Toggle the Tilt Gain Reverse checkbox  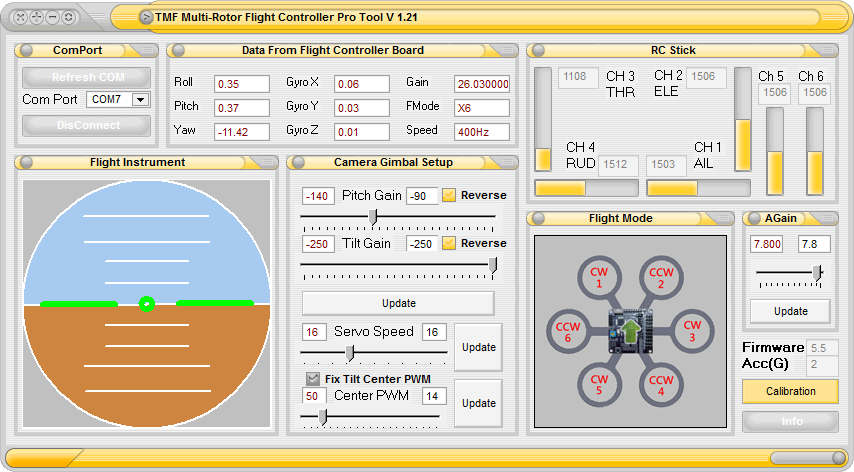(449, 243)
